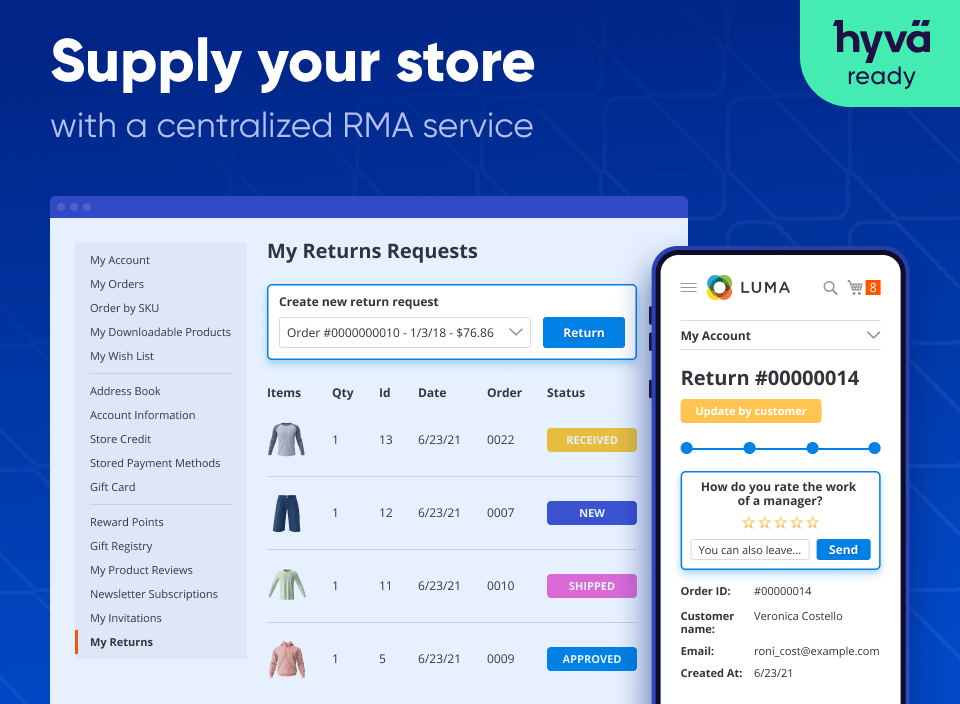The height and width of the screenshot is (704, 960).
Task: Click customer name Veronica Costello
Action: point(798,616)
